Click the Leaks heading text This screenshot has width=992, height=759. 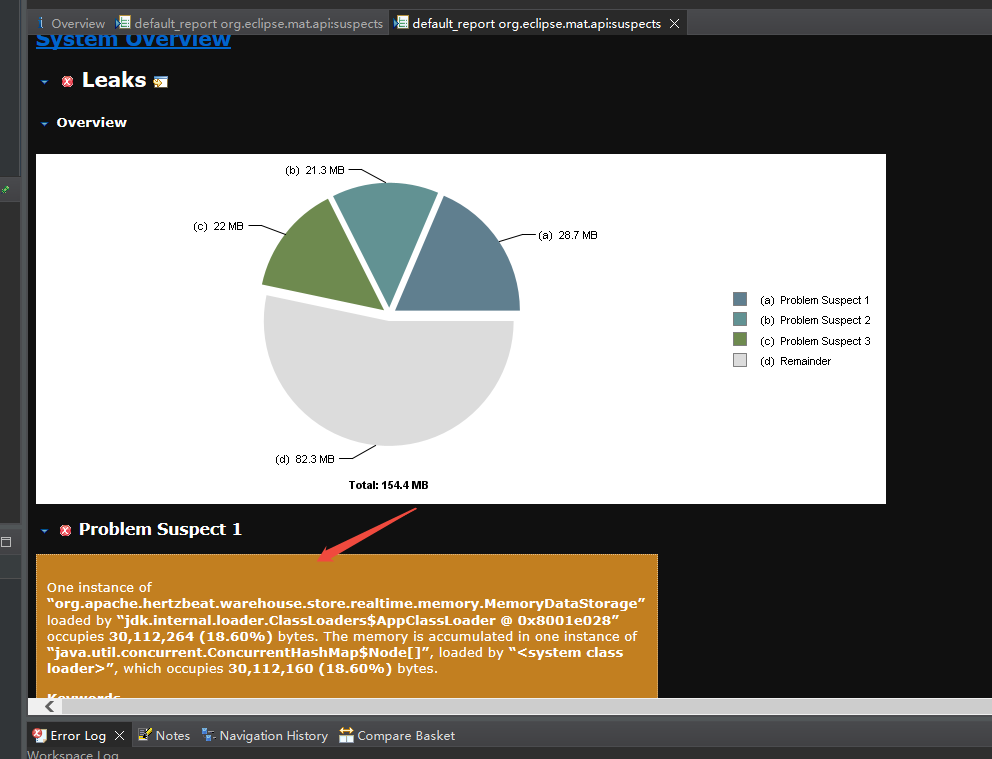pos(114,80)
